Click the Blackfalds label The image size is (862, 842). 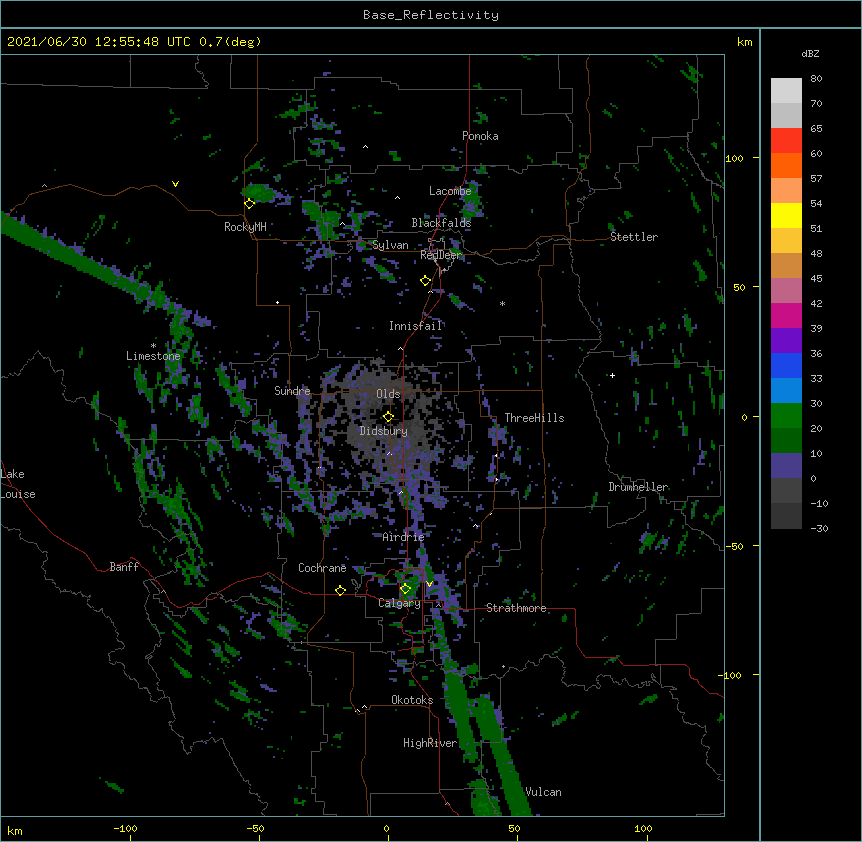pos(441,223)
